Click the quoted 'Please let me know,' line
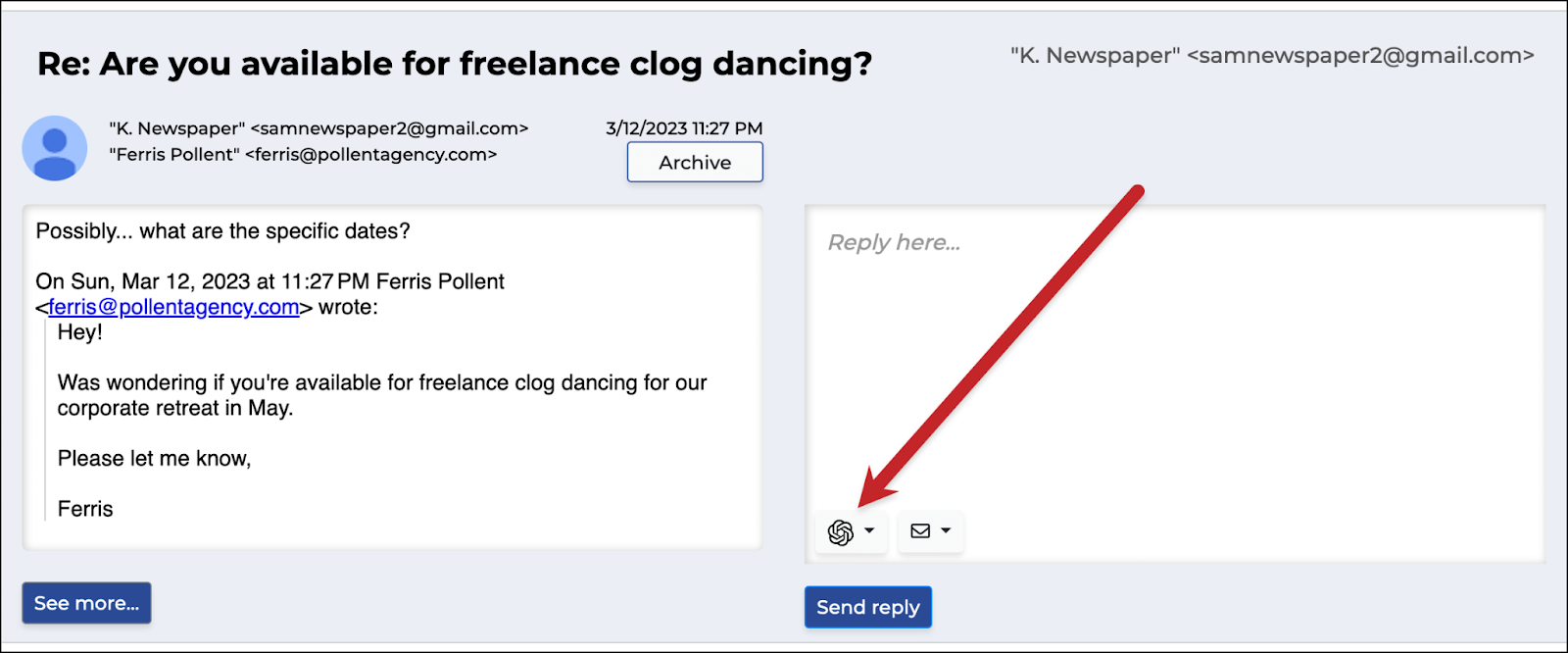This screenshot has width=1568, height=653. tap(155, 459)
